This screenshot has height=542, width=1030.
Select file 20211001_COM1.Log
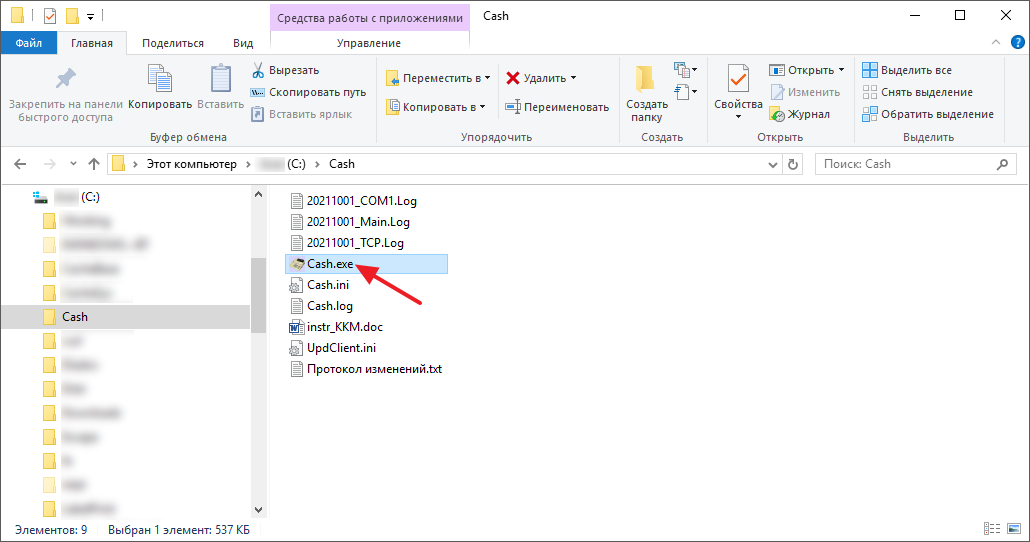tap(353, 201)
